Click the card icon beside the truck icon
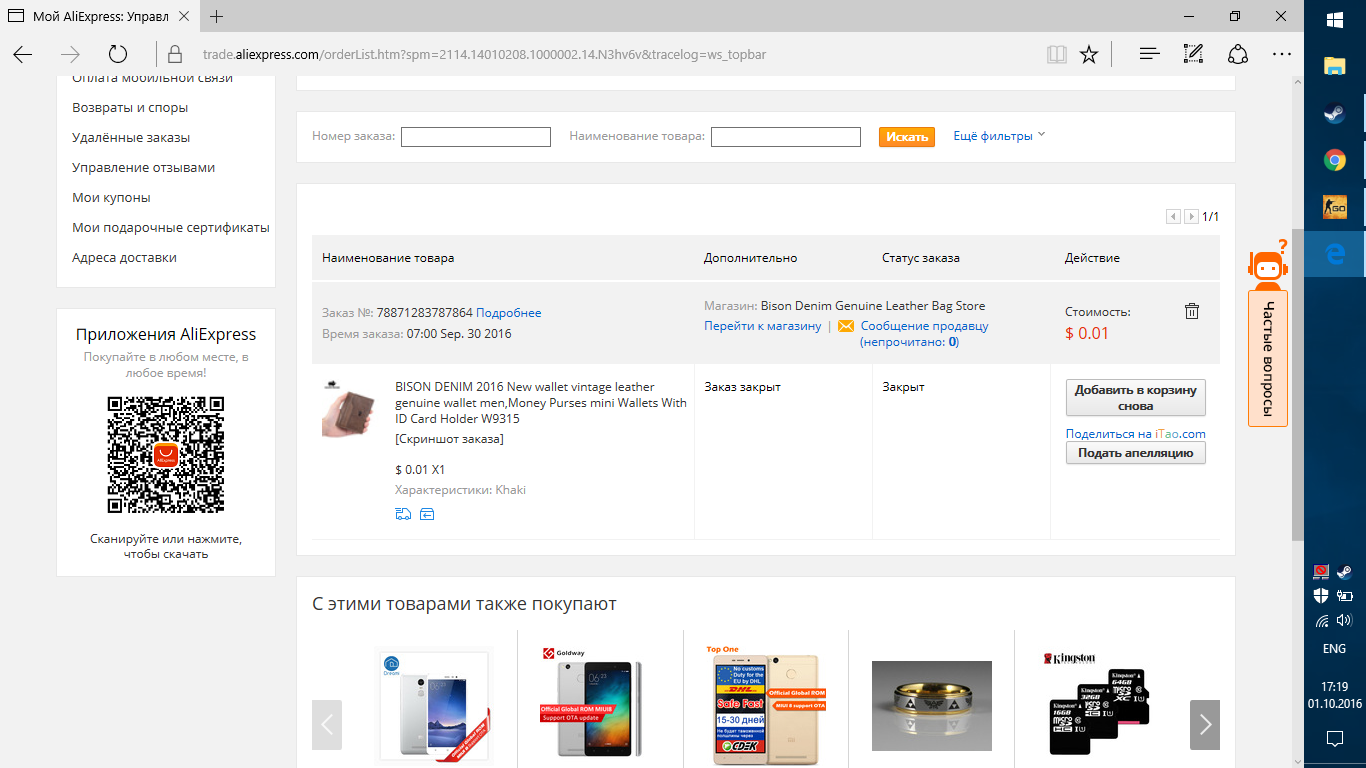The height and width of the screenshot is (768, 1366). coord(427,514)
